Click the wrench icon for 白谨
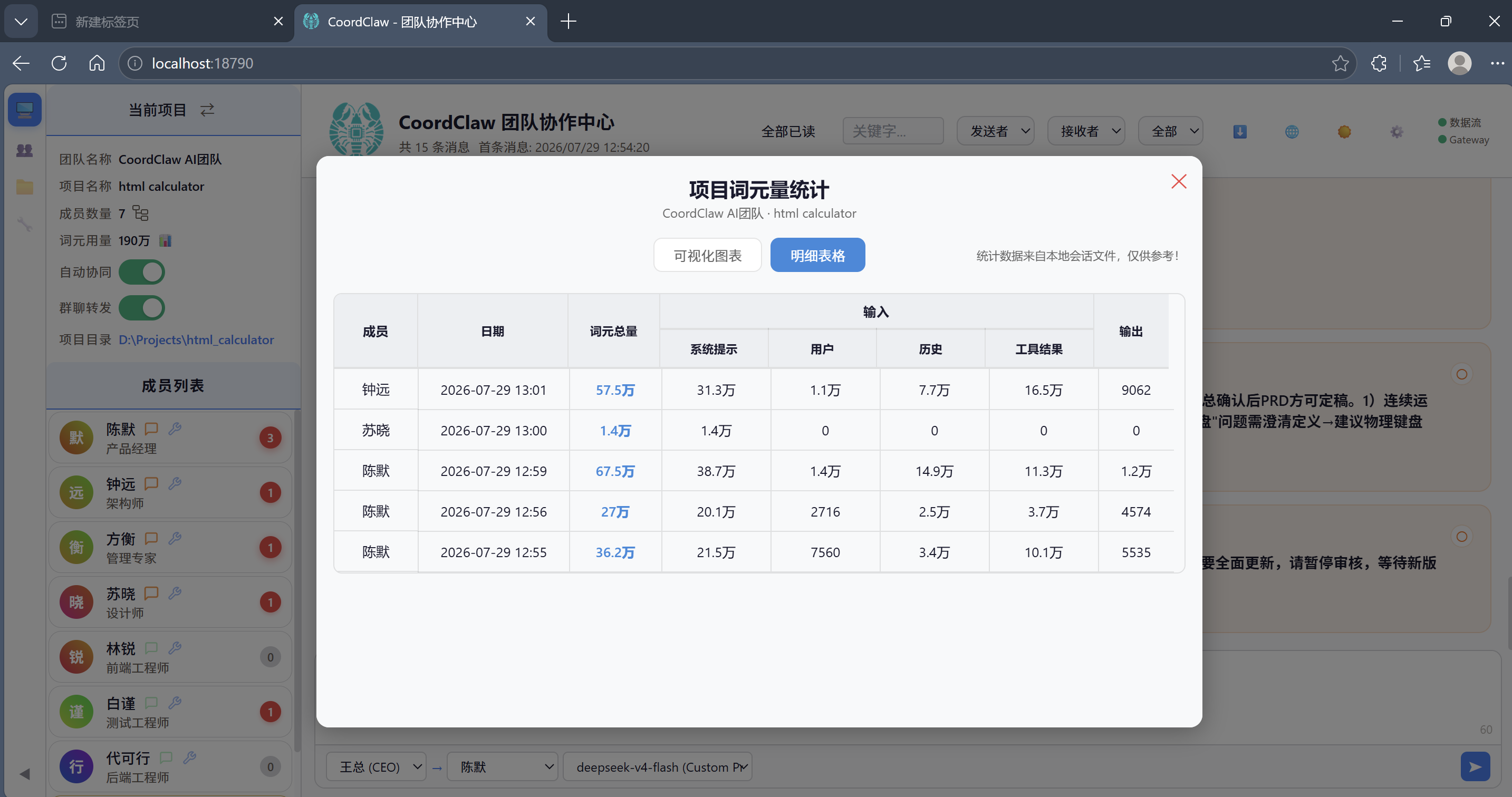The image size is (1512, 797). pyautogui.click(x=175, y=703)
